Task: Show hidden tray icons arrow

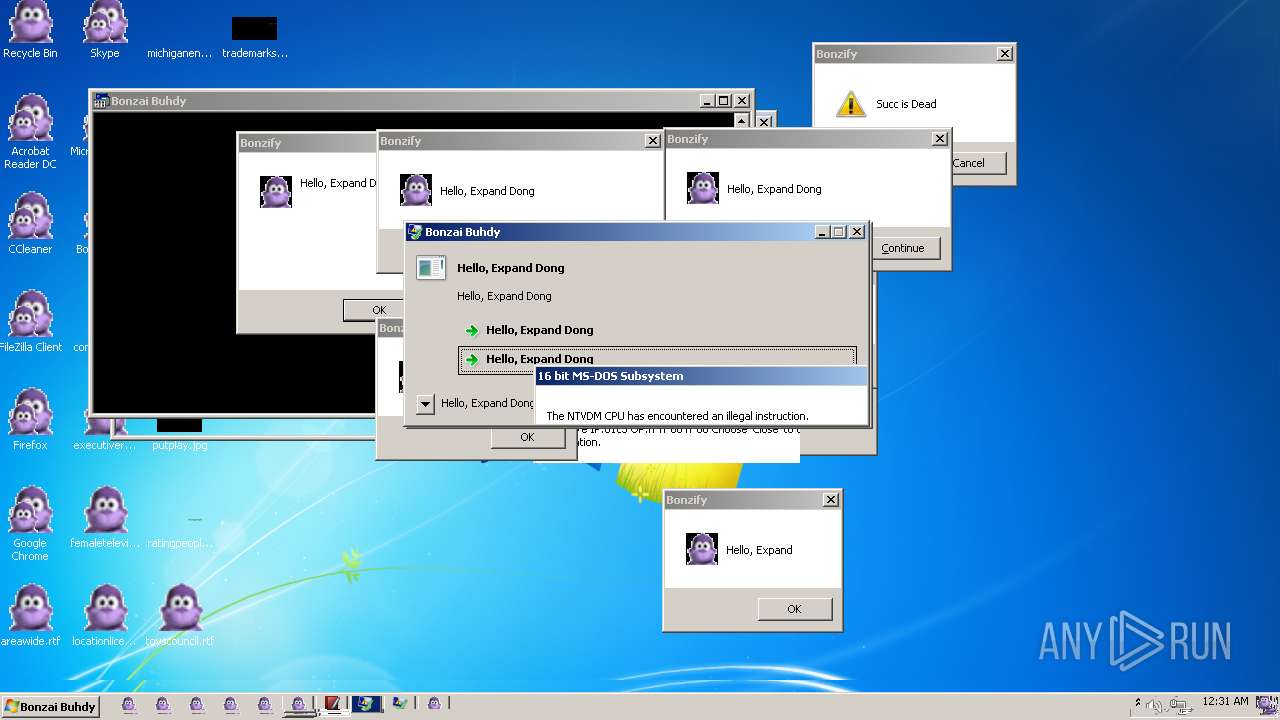Action: click(x=1138, y=703)
